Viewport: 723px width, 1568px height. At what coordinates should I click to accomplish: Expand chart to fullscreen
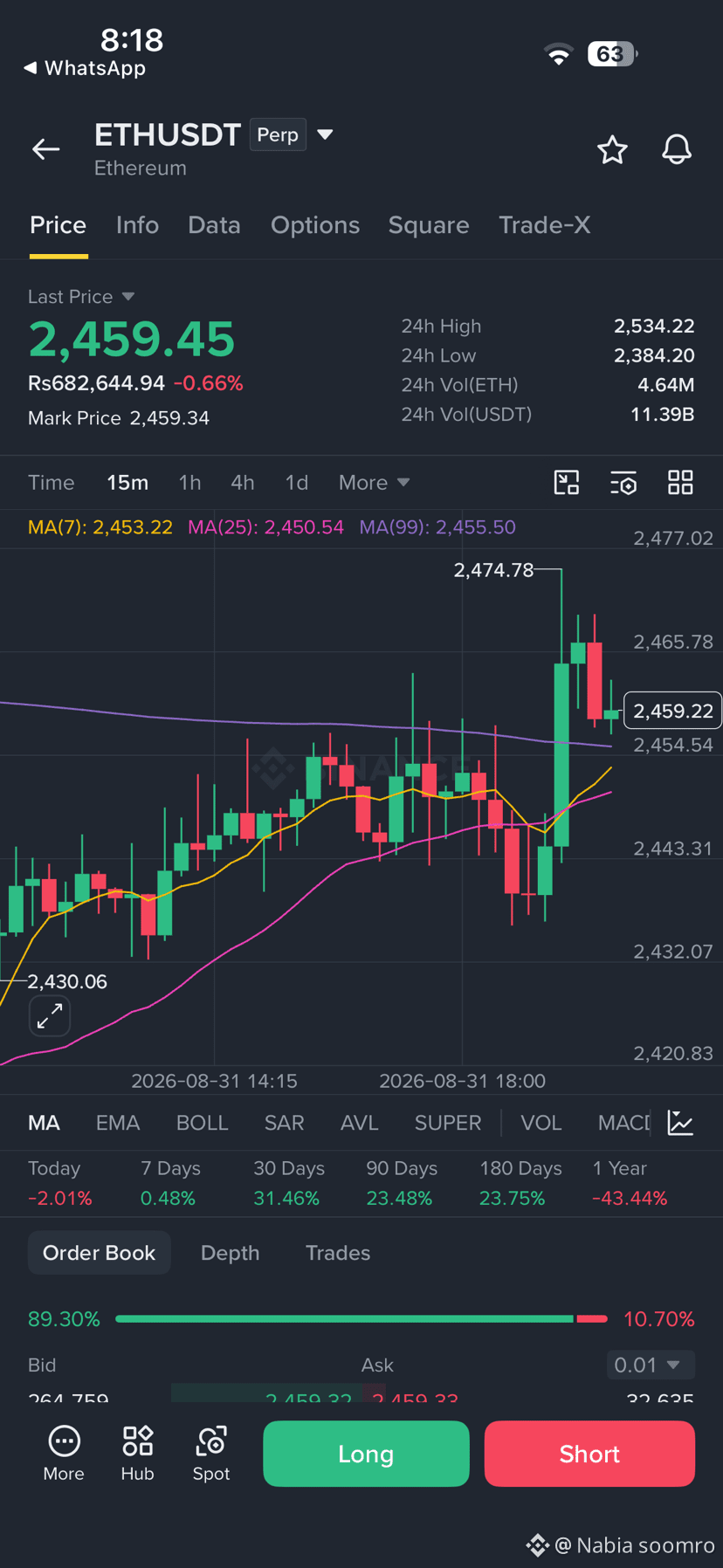coord(50,1016)
